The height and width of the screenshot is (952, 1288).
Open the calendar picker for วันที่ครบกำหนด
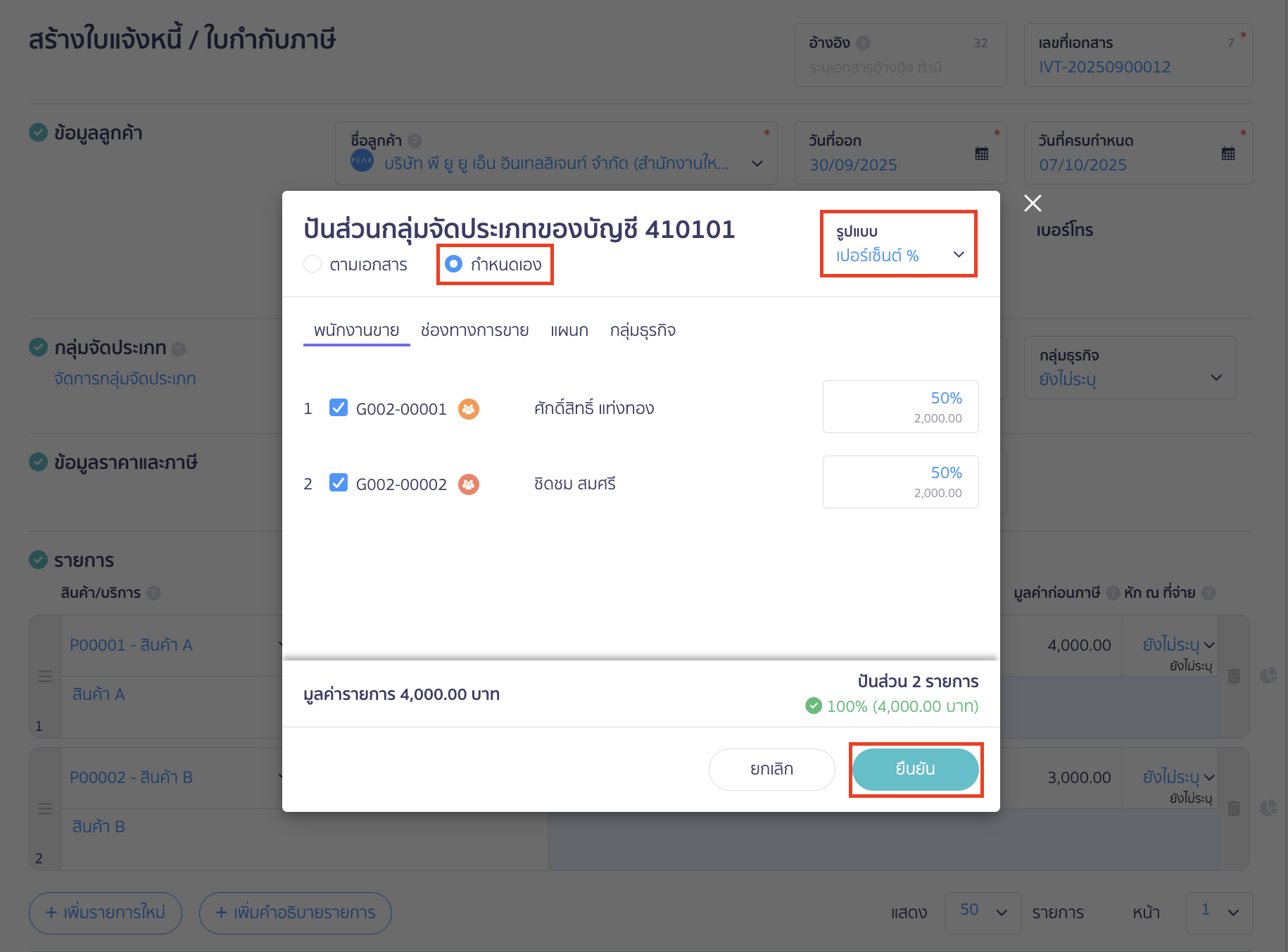[1228, 153]
